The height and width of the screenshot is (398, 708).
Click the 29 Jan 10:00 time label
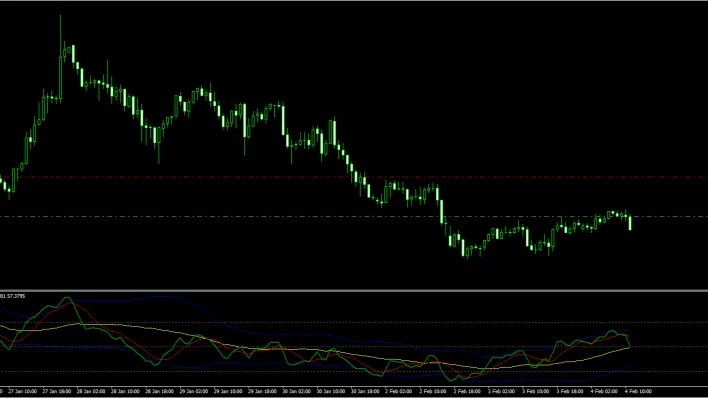228,391
